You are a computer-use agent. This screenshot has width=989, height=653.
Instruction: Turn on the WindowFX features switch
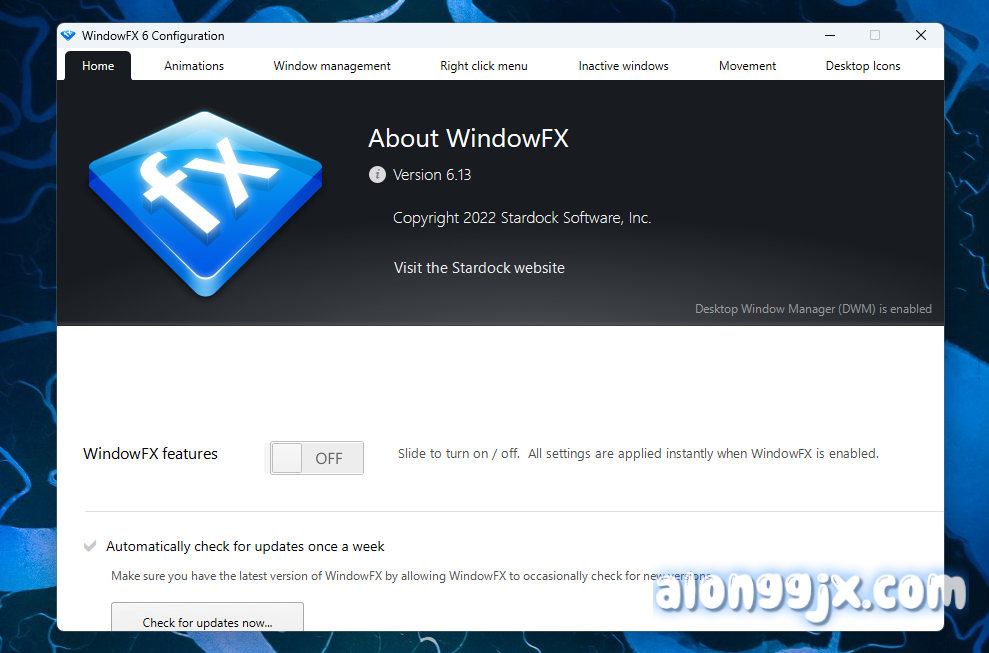316,458
